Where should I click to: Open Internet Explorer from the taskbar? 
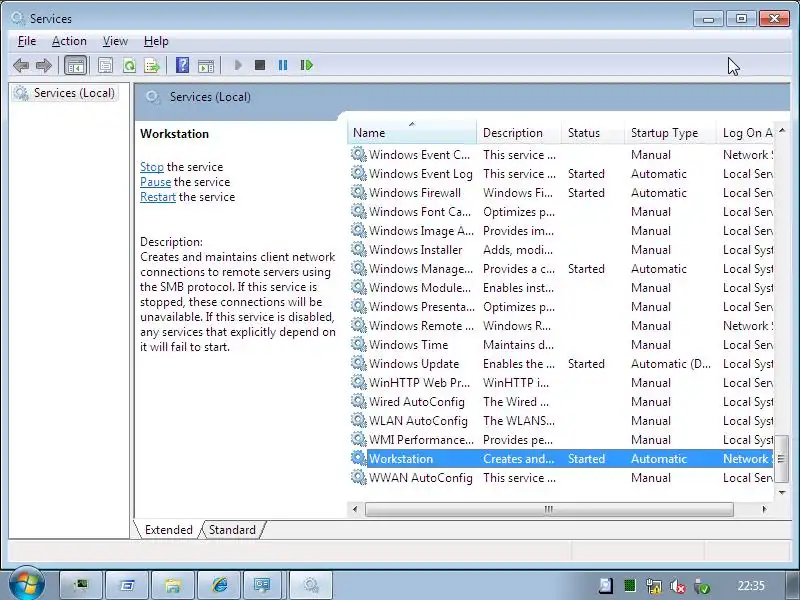pos(219,585)
